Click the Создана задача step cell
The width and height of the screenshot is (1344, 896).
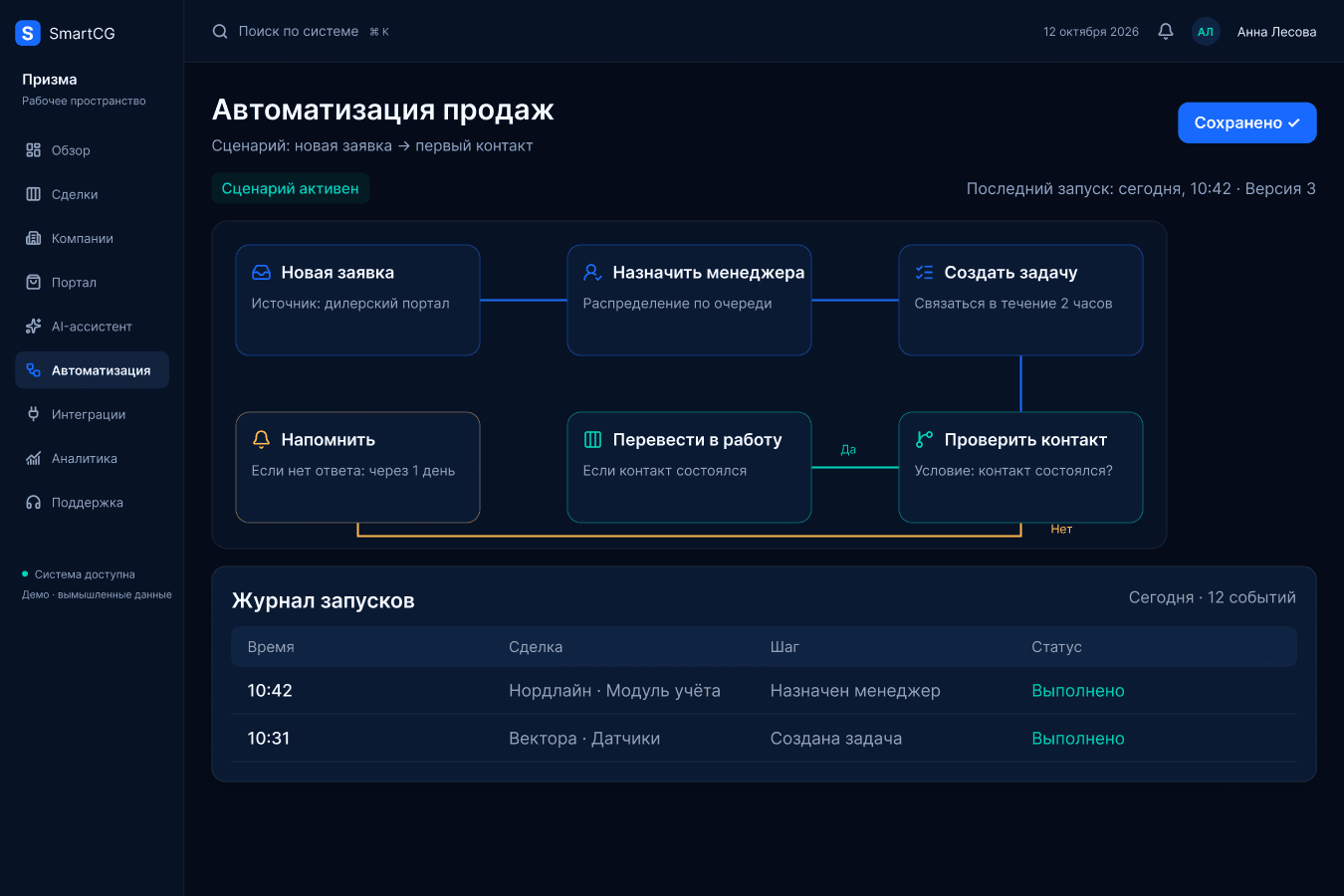[x=836, y=739]
